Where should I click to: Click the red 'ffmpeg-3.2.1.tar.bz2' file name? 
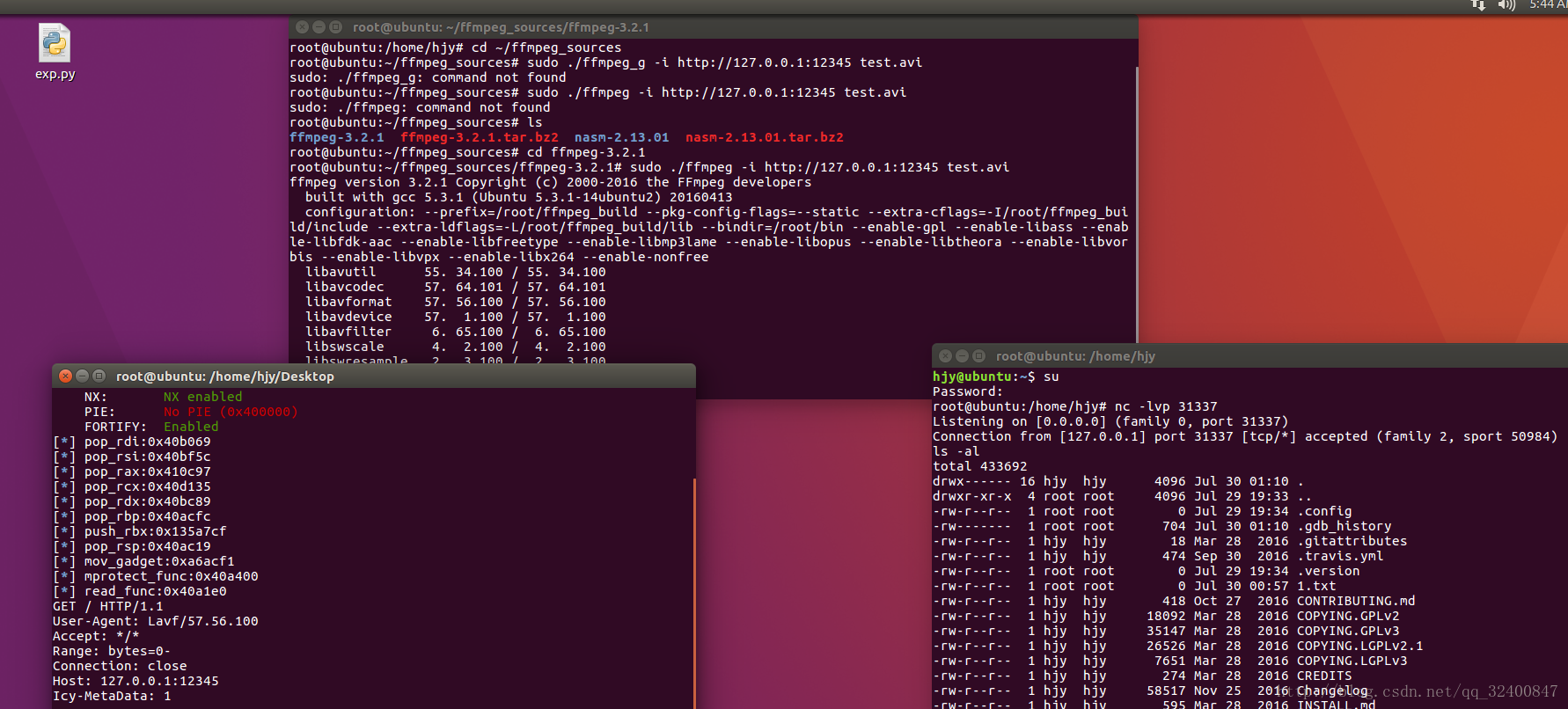(x=480, y=137)
